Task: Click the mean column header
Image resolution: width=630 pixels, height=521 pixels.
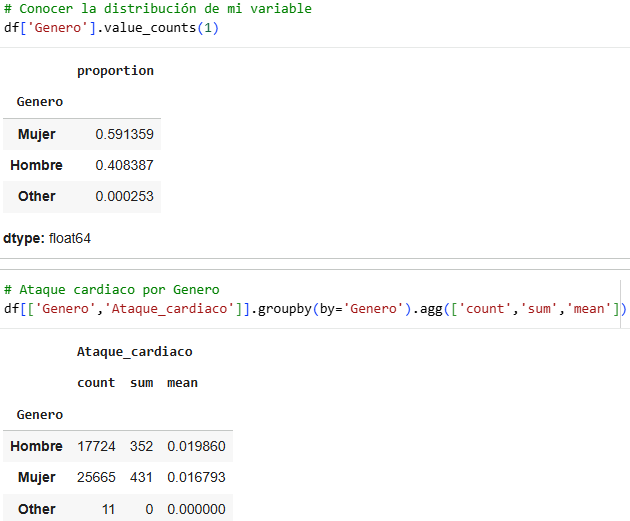Action: point(182,383)
